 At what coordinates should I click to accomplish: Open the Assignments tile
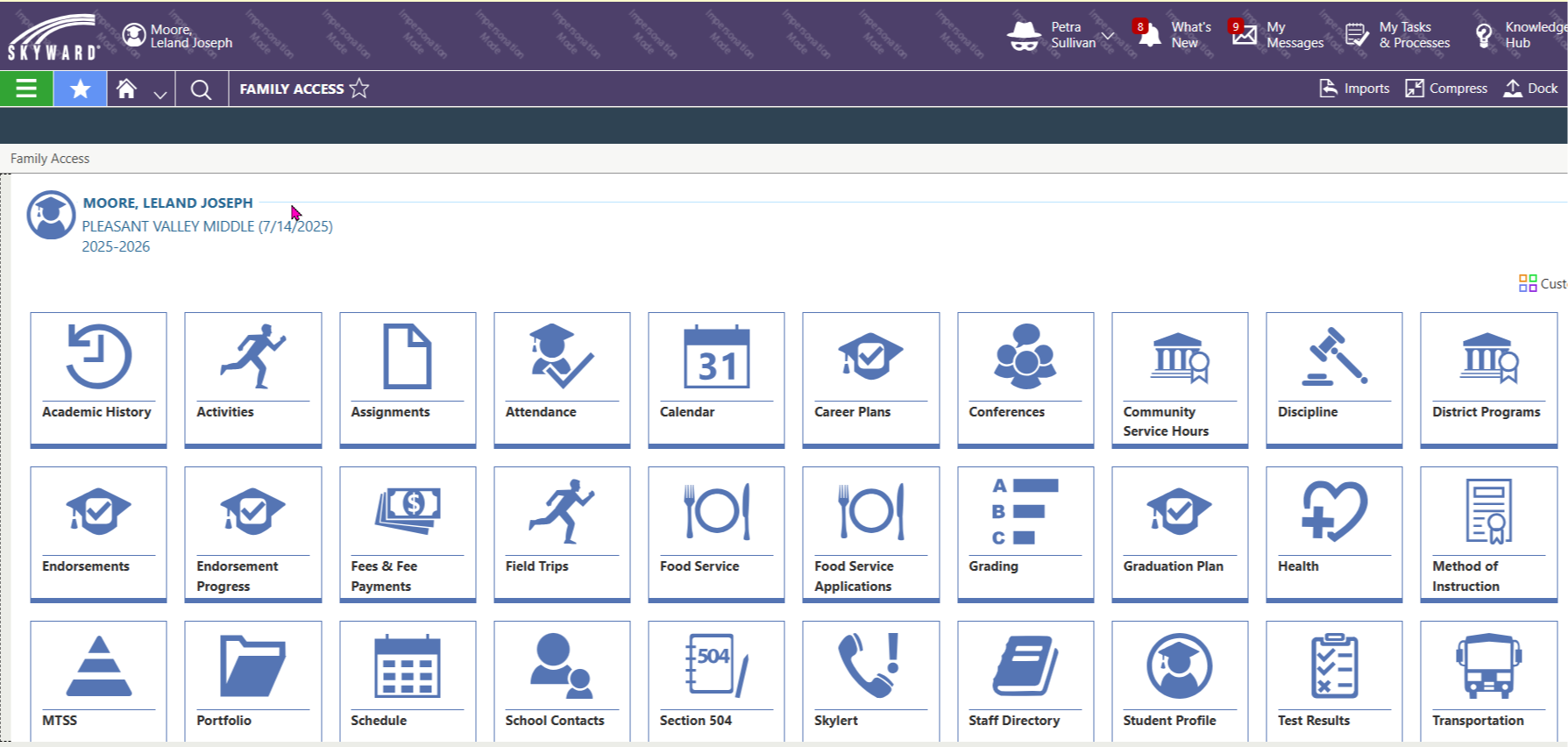408,380
